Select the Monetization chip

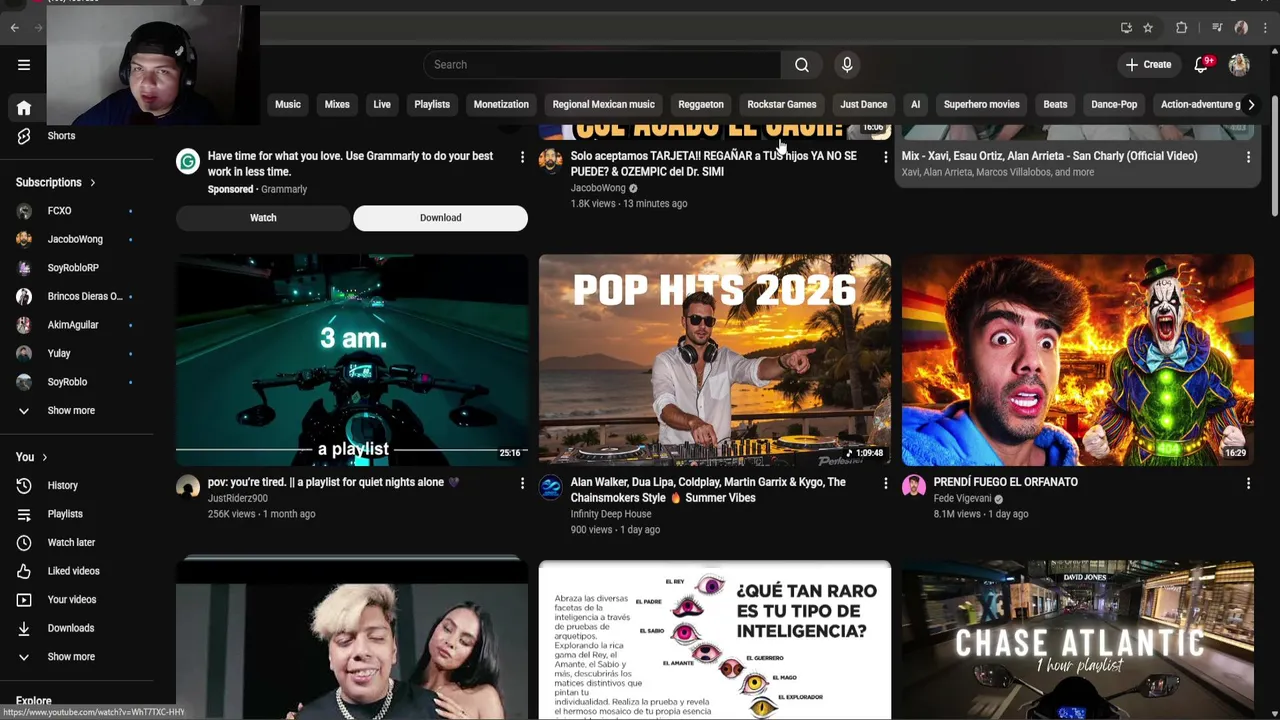(501, 105)
